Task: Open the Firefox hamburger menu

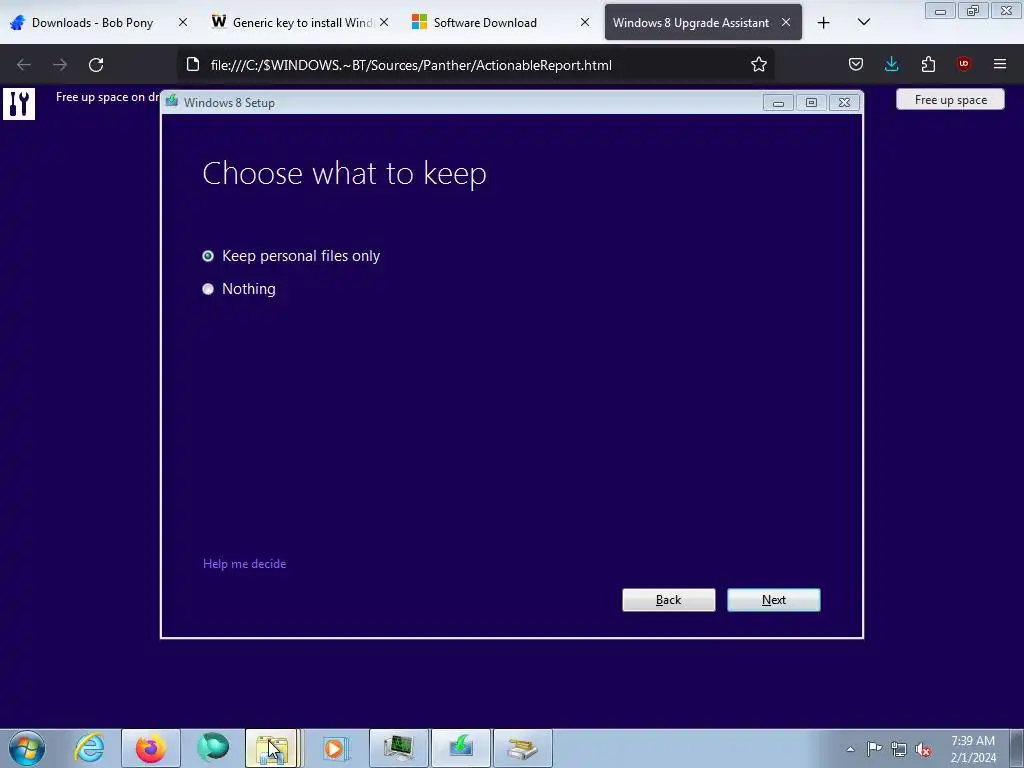Action: [1000, 64]
